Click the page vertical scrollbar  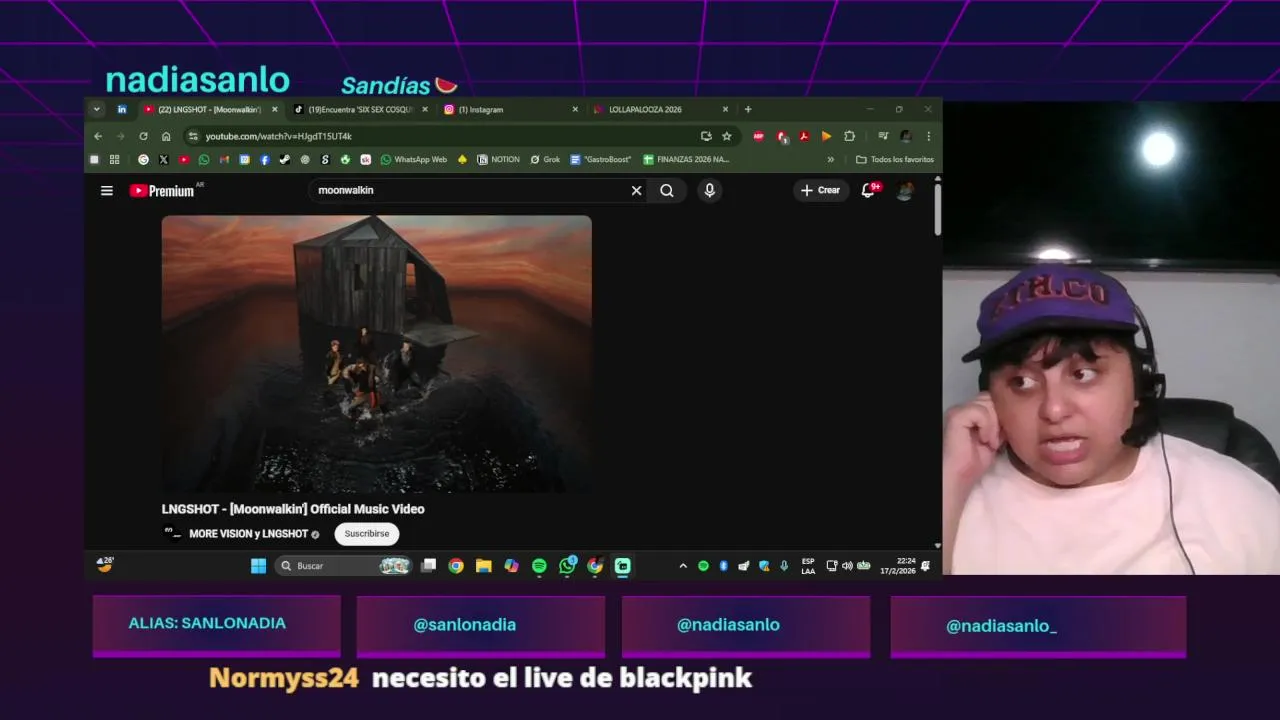point(938,210)
